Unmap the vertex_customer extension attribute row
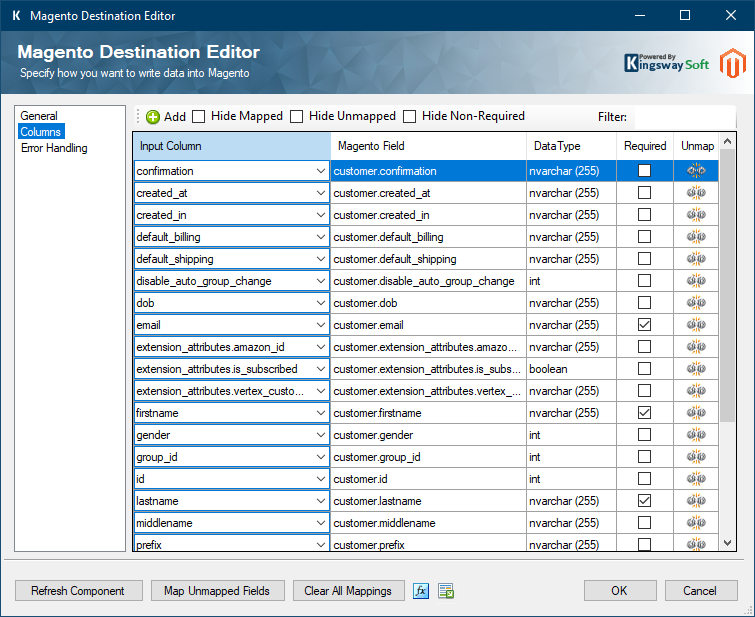 pos(696,391)
